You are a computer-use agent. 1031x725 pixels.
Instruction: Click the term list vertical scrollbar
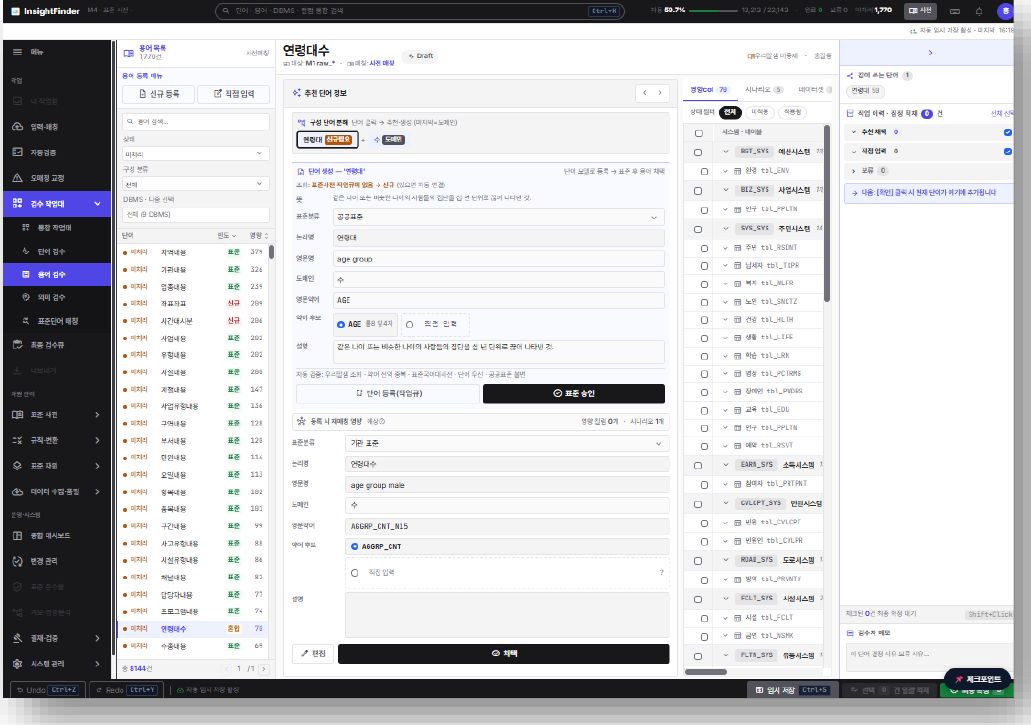click(x=272, y=252)
